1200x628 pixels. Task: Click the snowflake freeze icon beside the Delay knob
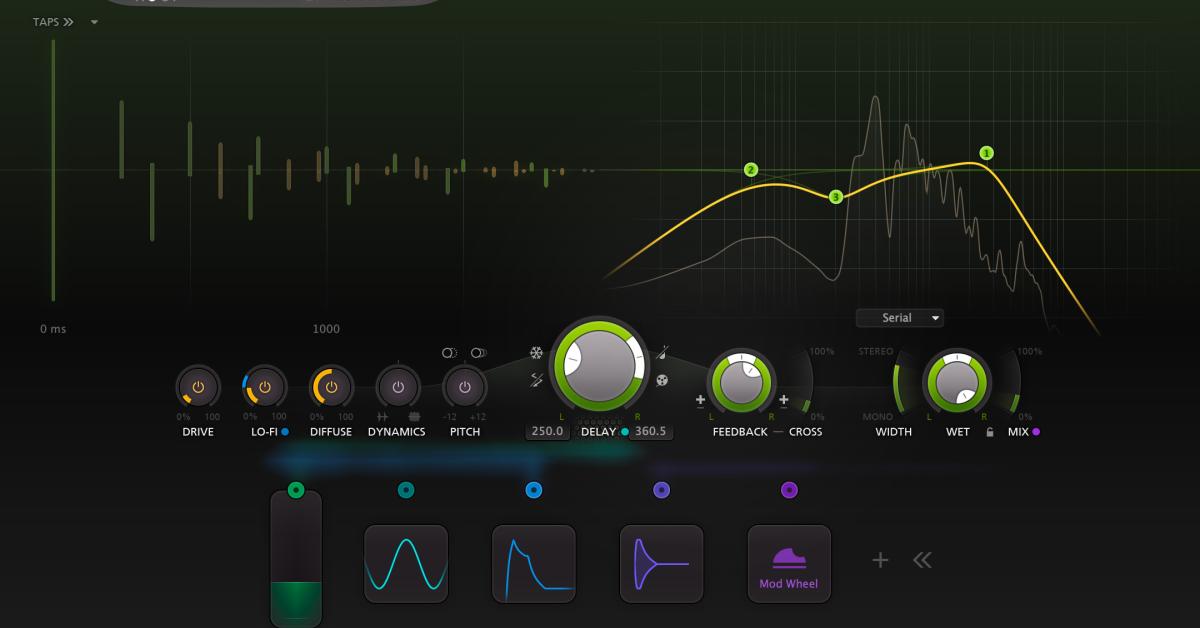click(x=536, y=352)
